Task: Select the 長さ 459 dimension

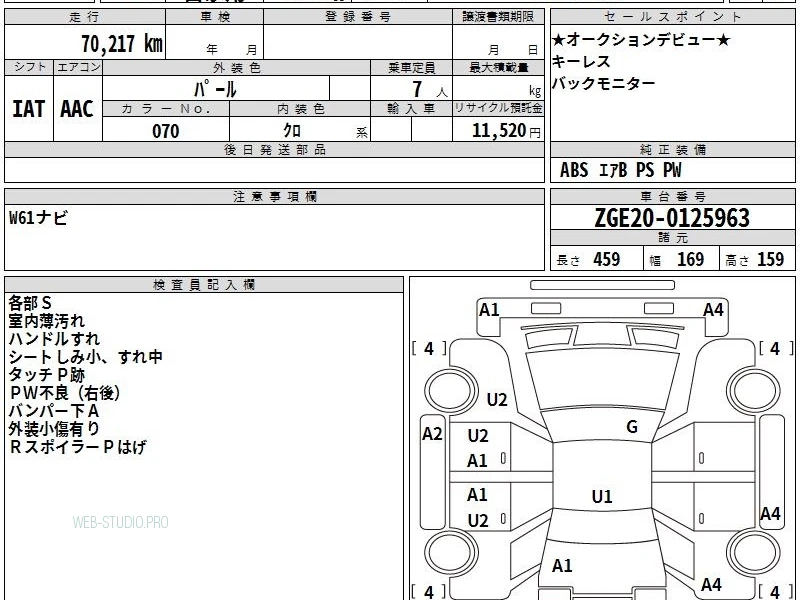Action: click(x=588, y=260)
